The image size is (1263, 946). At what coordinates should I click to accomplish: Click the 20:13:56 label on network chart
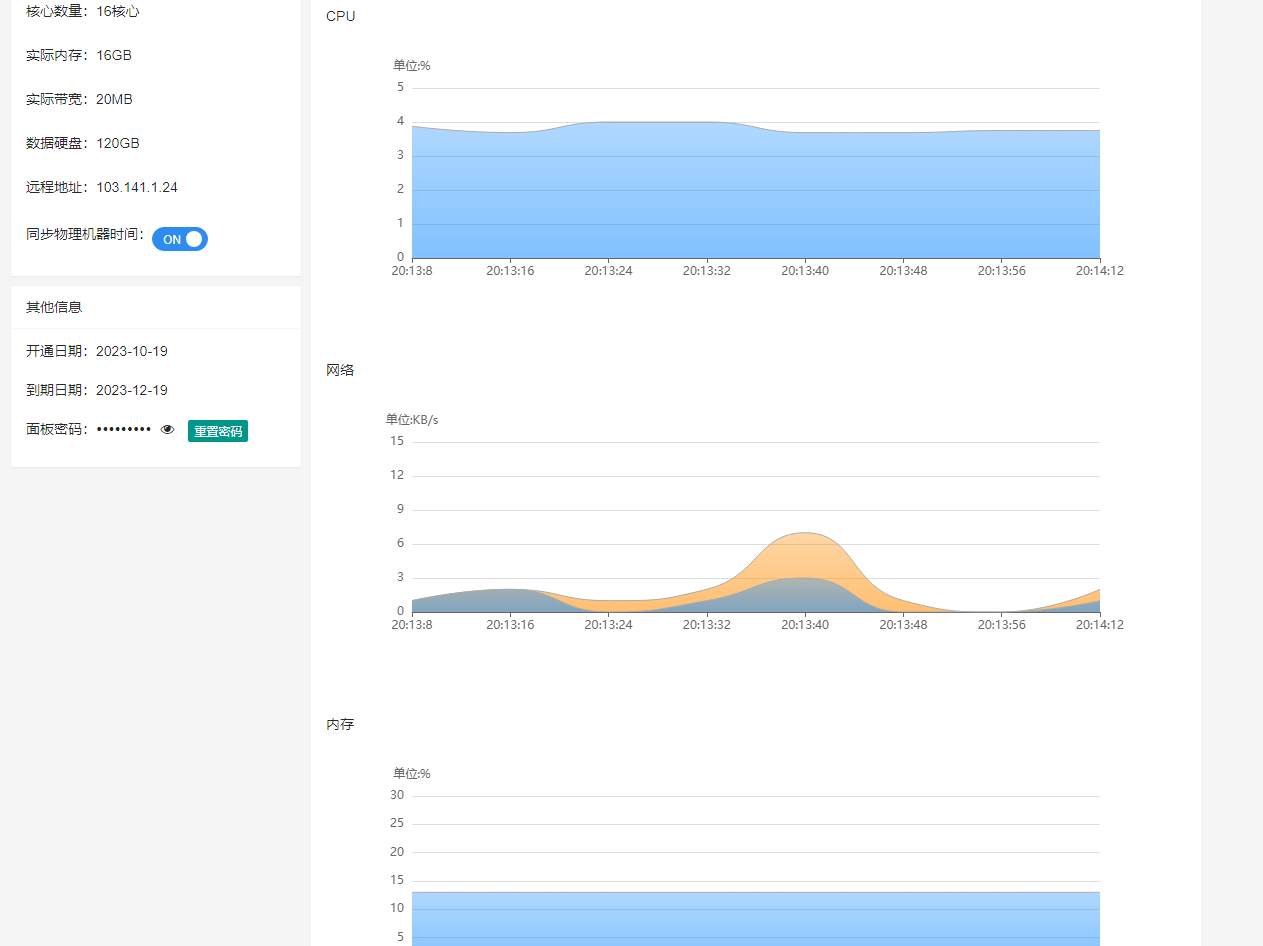coord(1001,625)
